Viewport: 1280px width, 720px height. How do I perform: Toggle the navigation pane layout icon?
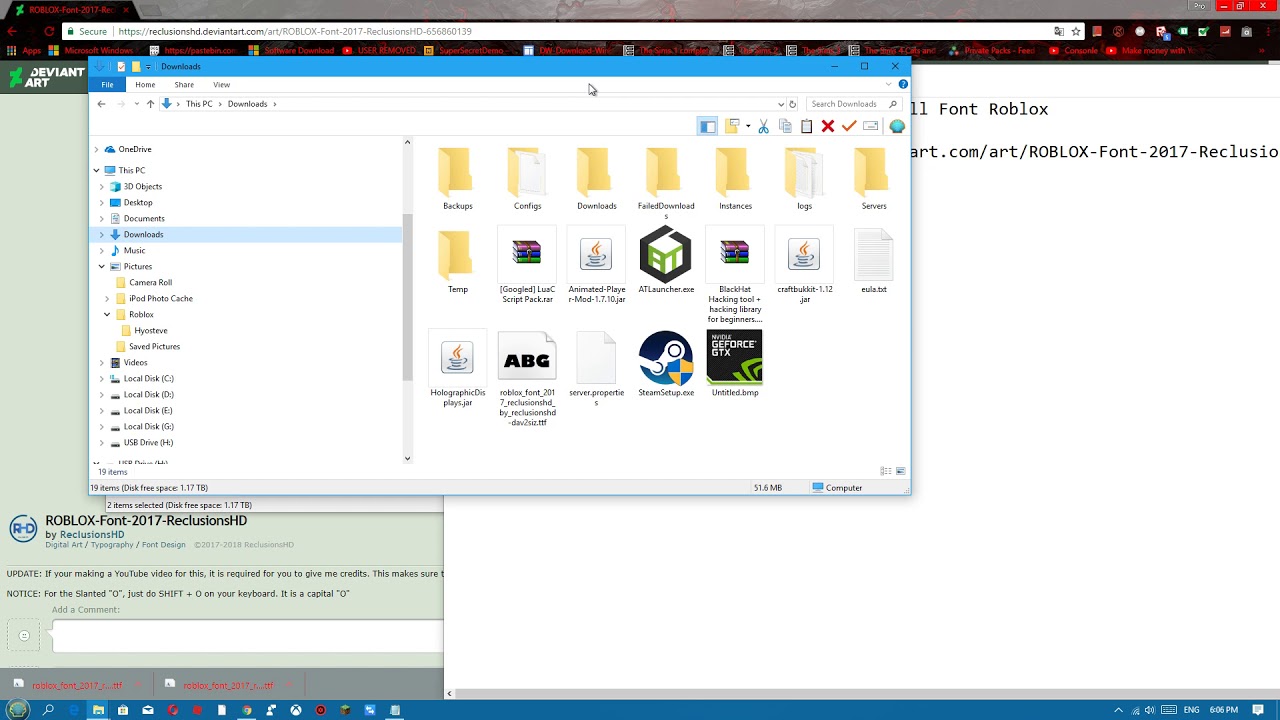tap(707, 126)
